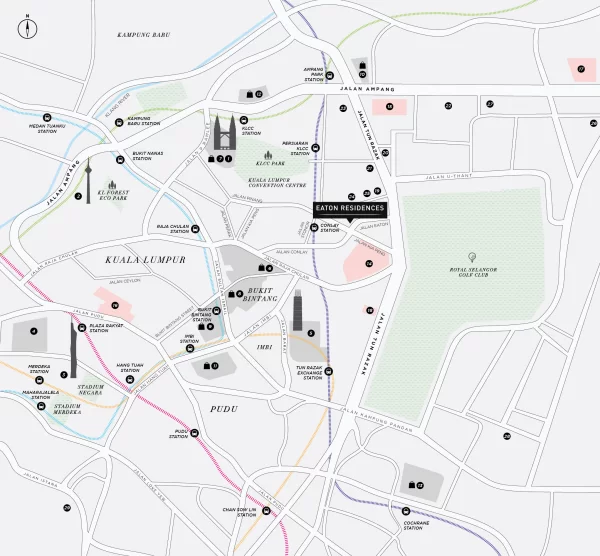Screen dimensions: 600x556
Task: Click the Eaton Residences label marker
Action: [x=350, y=211]
